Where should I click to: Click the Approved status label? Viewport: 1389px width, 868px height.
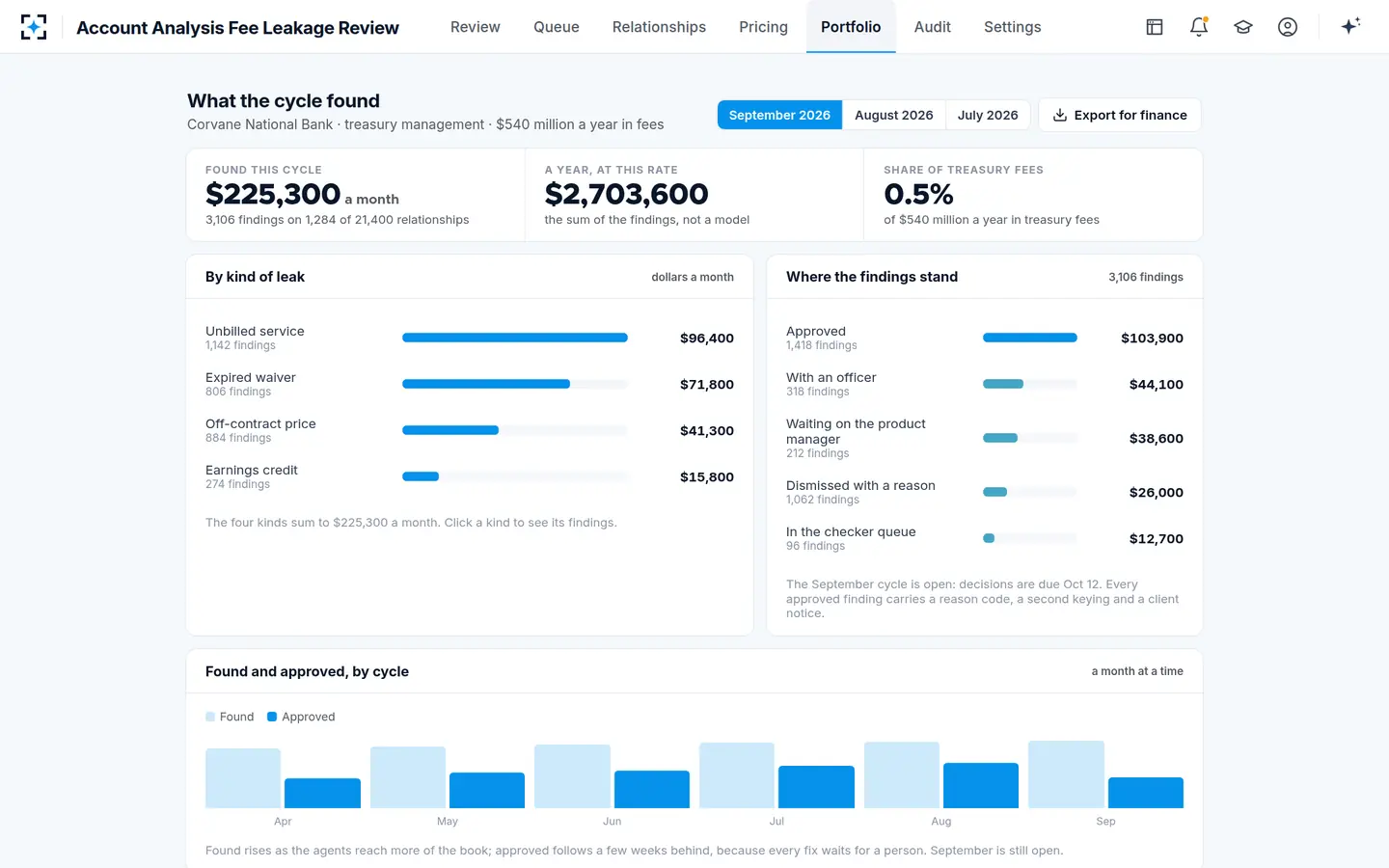[x=816, y=331]
